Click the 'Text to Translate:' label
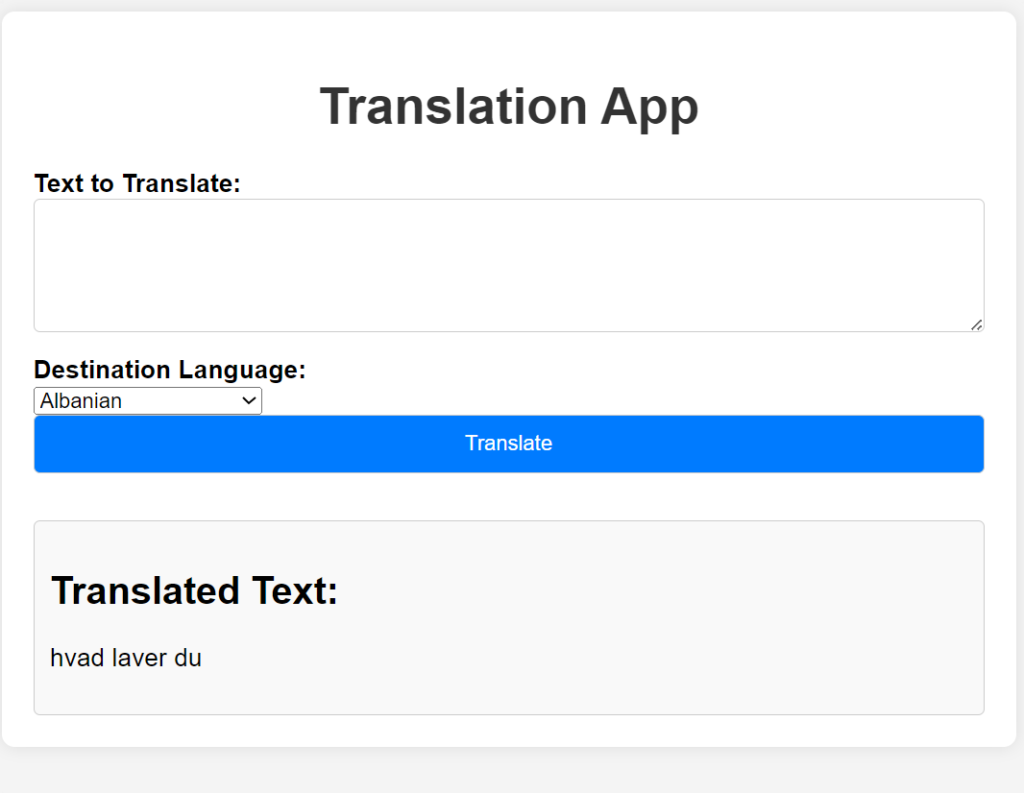 137,184
